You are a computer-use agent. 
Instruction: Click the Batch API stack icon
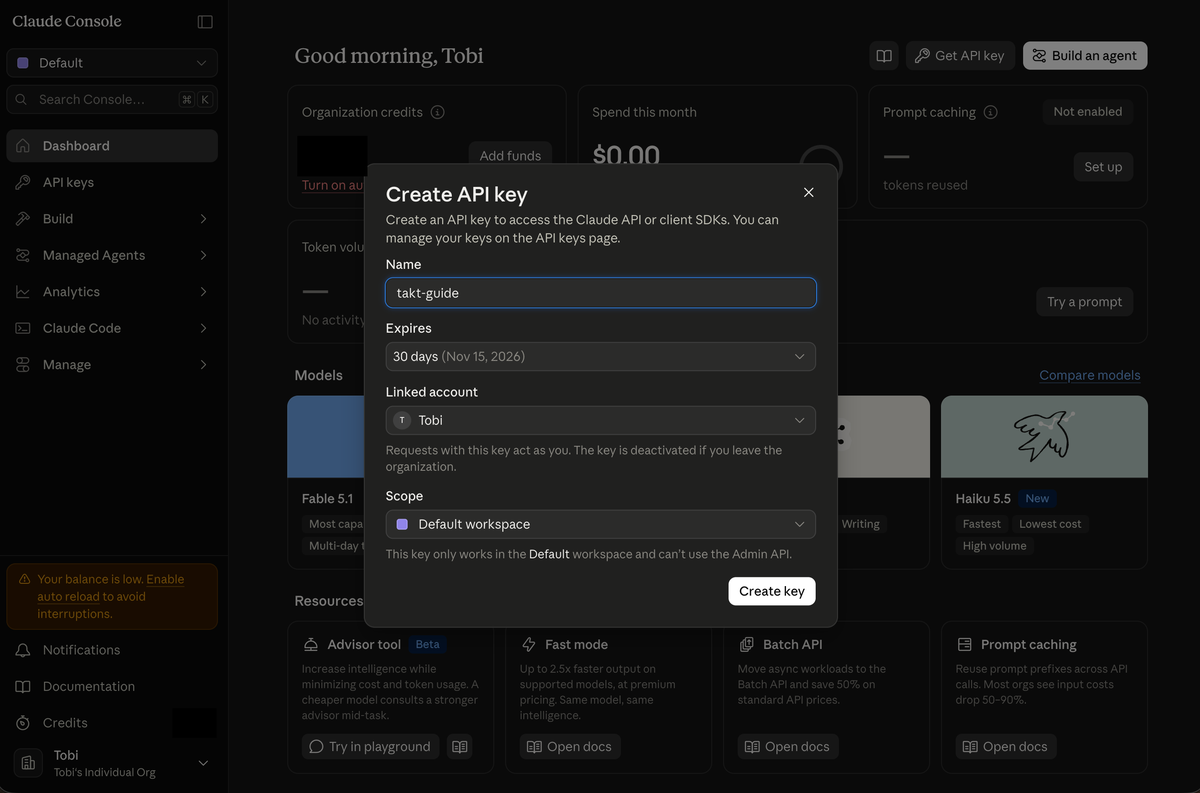pyautogui.click(x=746, y=645)
